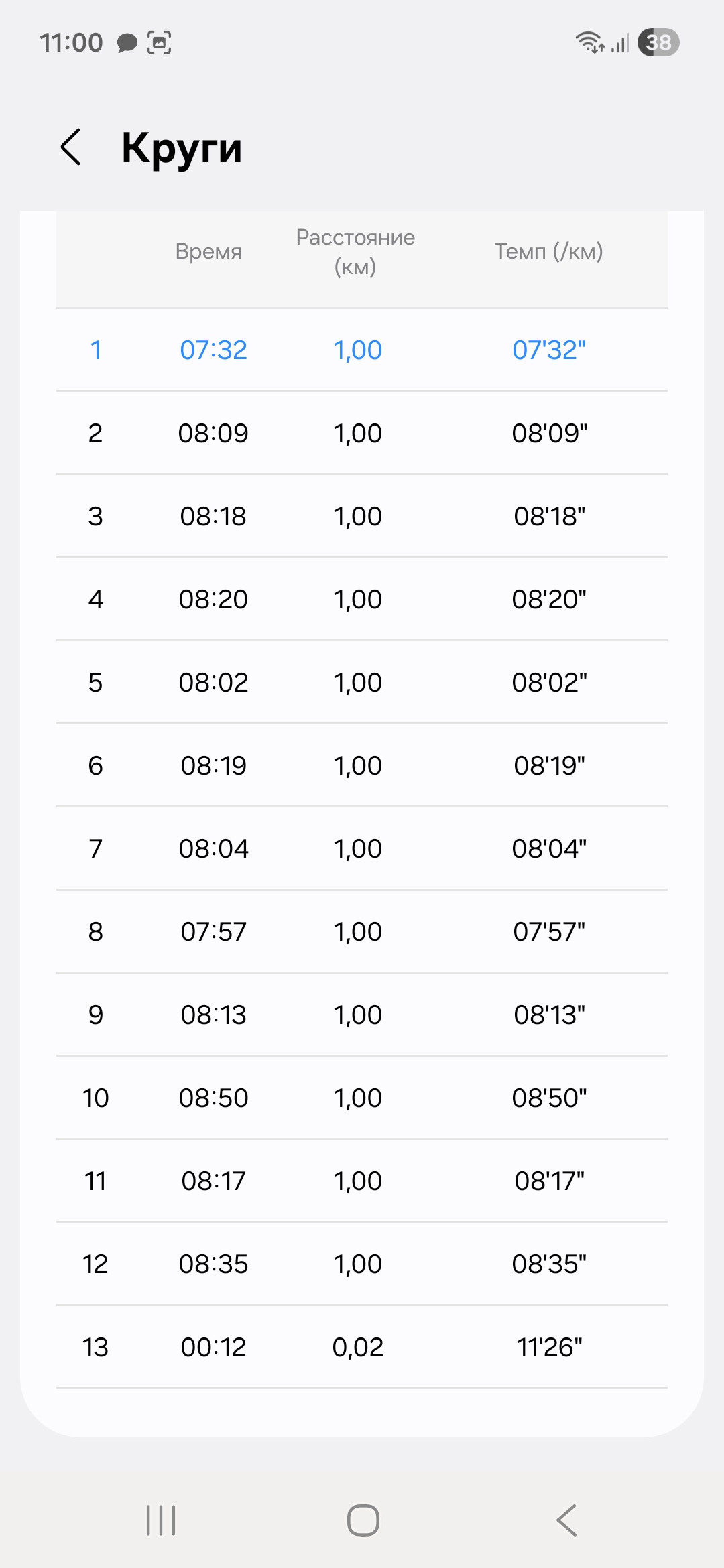Image resolution: width=724 pixels, height=1568 pixels.
Task: Tap the cellular signal strength icon
Action: click(x=621, y=44)
